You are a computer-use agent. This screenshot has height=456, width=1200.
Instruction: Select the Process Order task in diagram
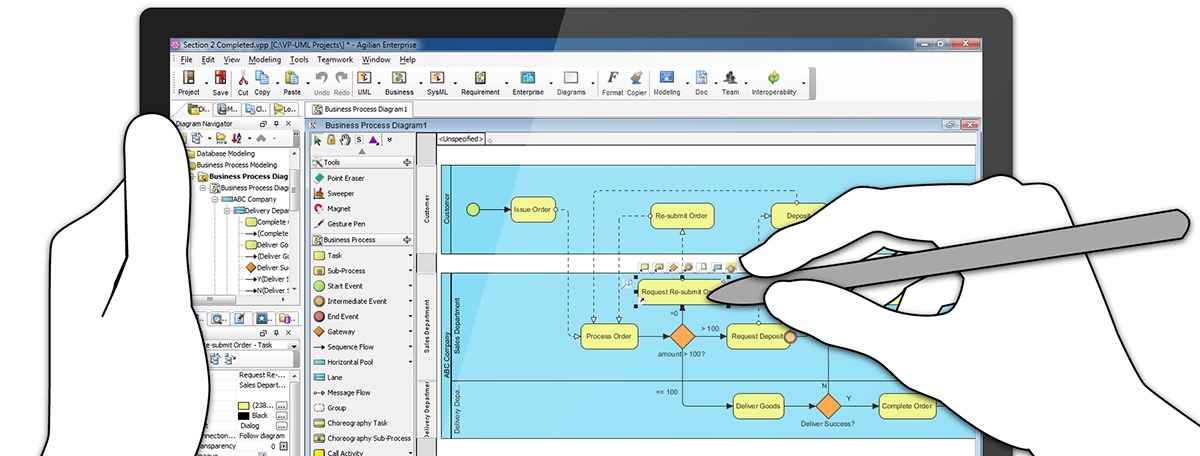coord(609,337)
